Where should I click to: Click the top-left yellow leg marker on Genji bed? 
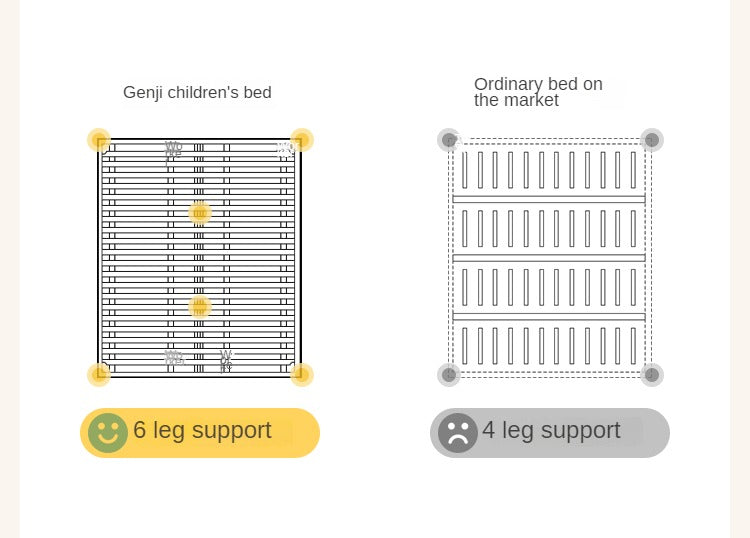pos(98,140)
